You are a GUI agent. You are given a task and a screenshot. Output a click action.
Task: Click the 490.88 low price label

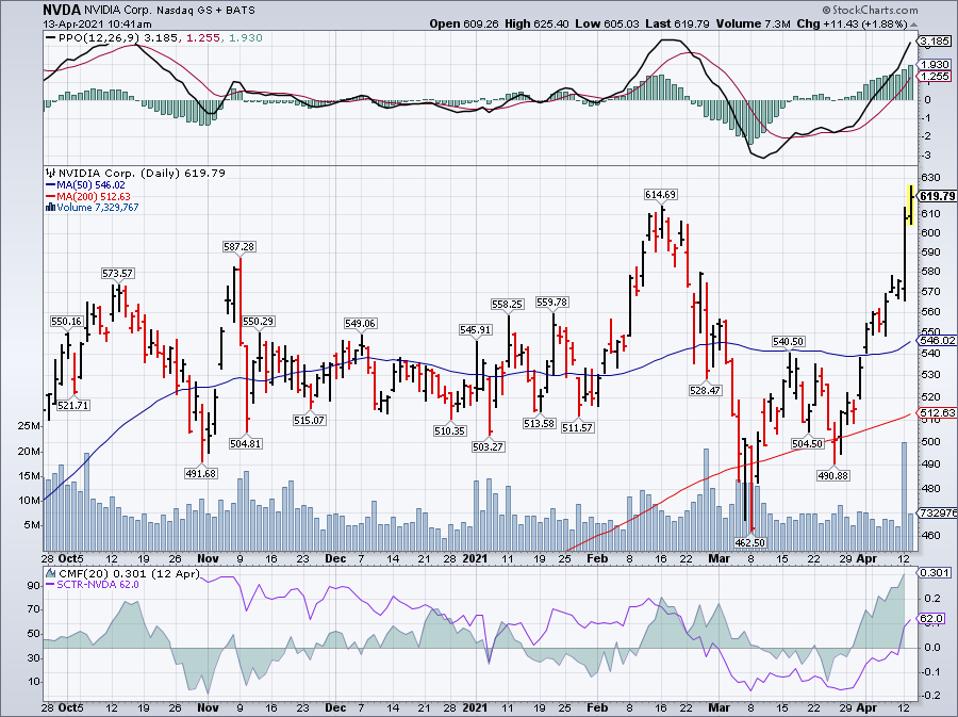pyautogui.click(x=833, y=475)
